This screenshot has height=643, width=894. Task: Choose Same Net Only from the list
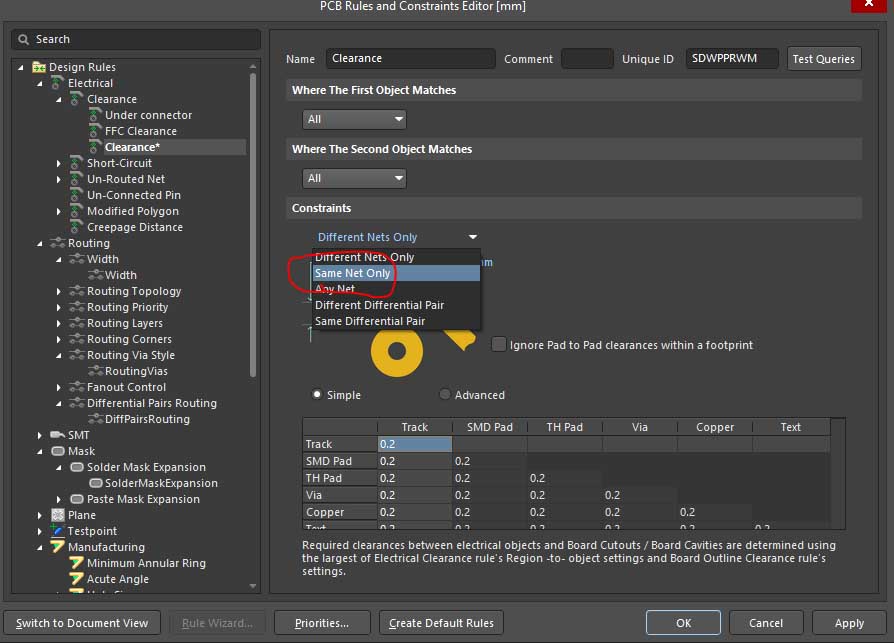click(352, 273)
